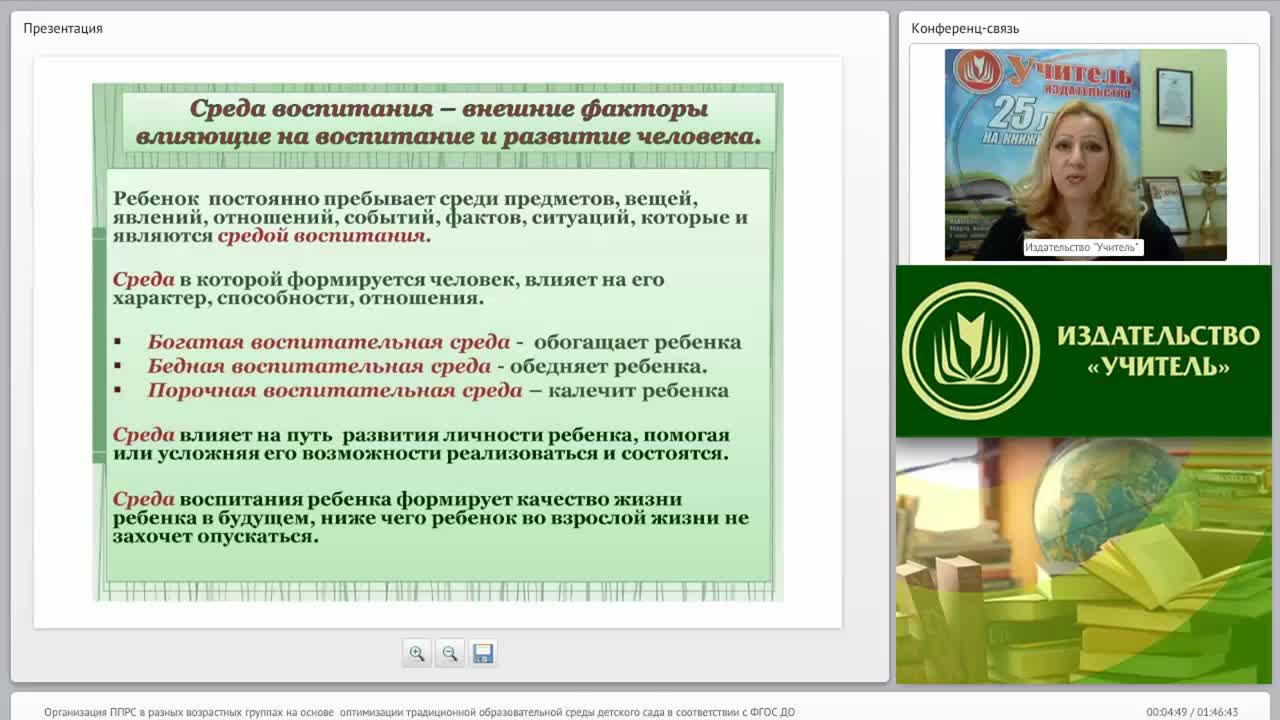Click the elapsed time 00:04:49 / 01:46:43
The width and height of the screenshot is (1280, 720).
pyautogui.click(x=1192, y=712)
